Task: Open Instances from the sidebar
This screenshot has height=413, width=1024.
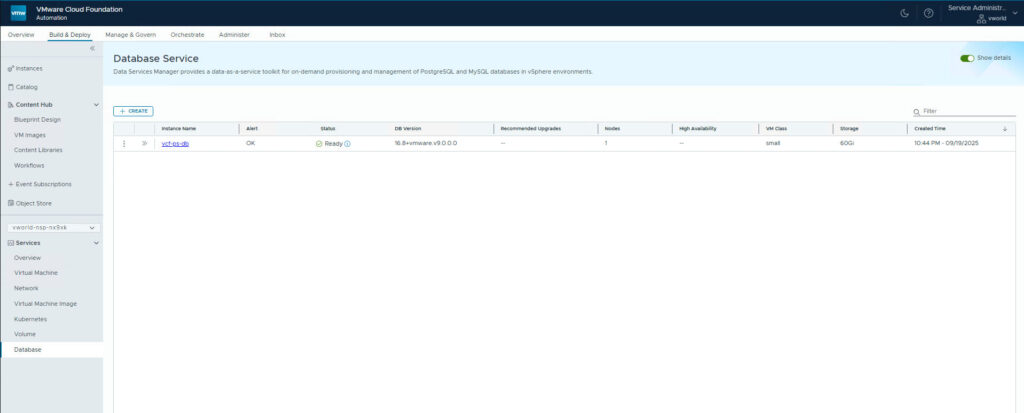Action: coord(29,69)
